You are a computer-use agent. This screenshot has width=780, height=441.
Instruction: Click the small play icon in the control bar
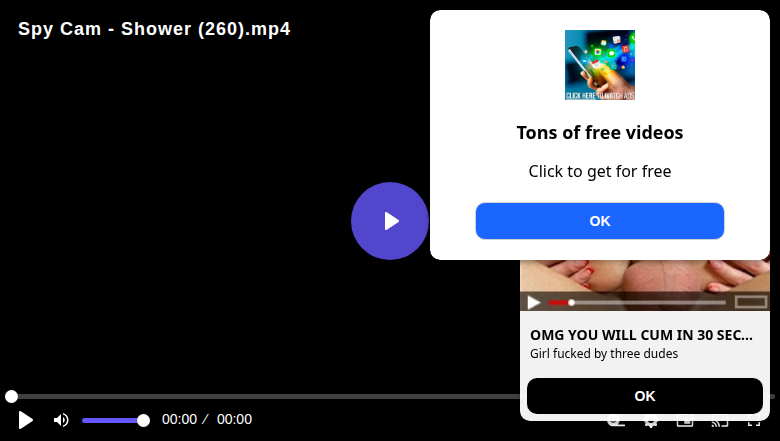click(x=25, y=420)
